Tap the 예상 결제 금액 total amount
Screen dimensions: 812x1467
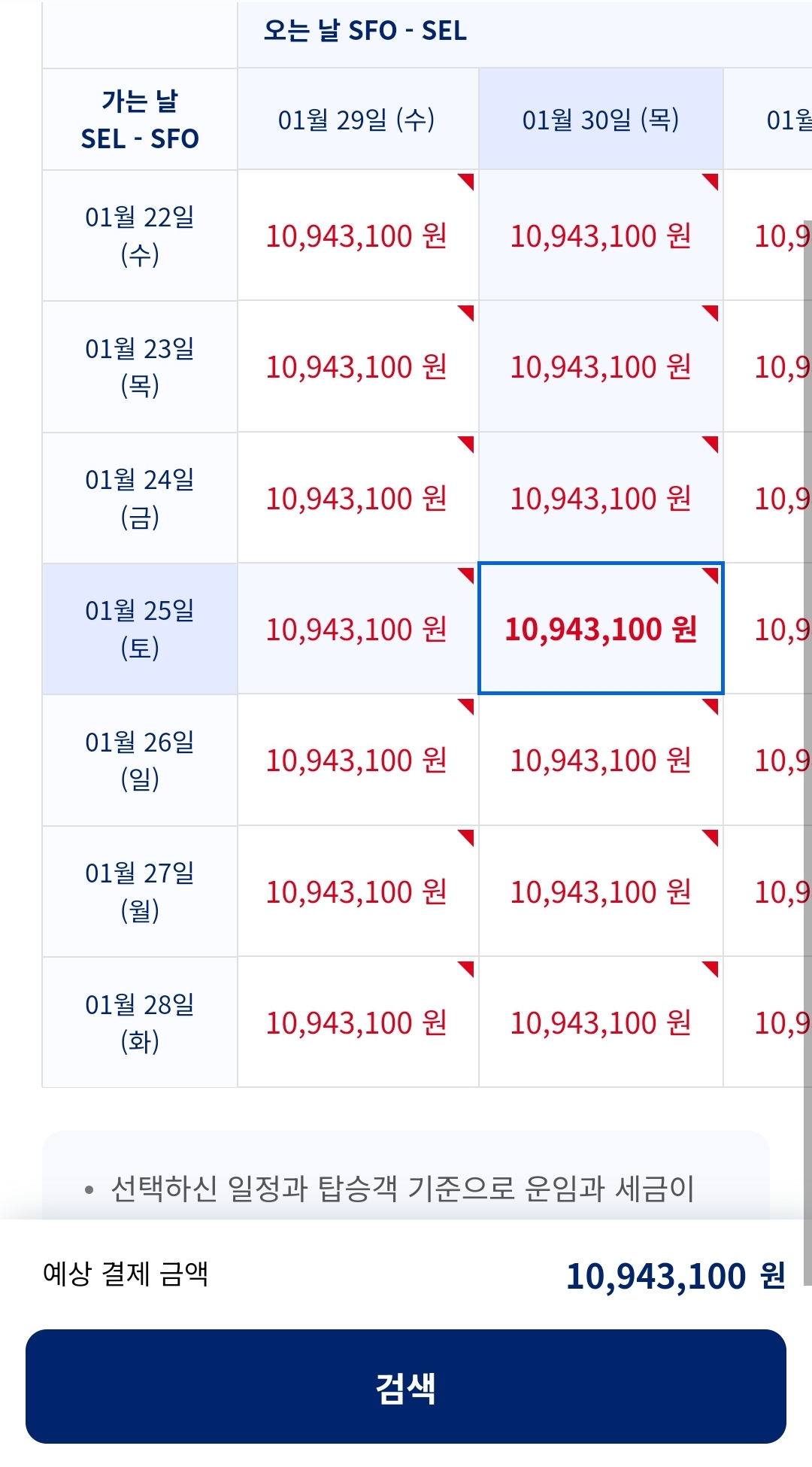click(675, 1276)
